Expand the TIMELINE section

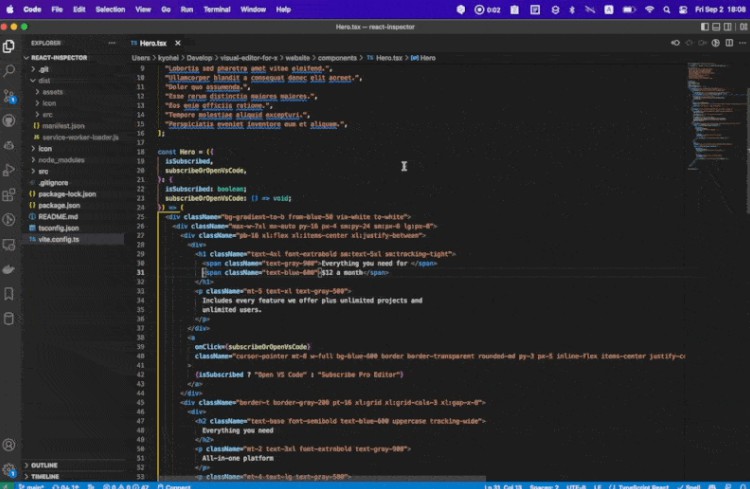tap(45, 477)
